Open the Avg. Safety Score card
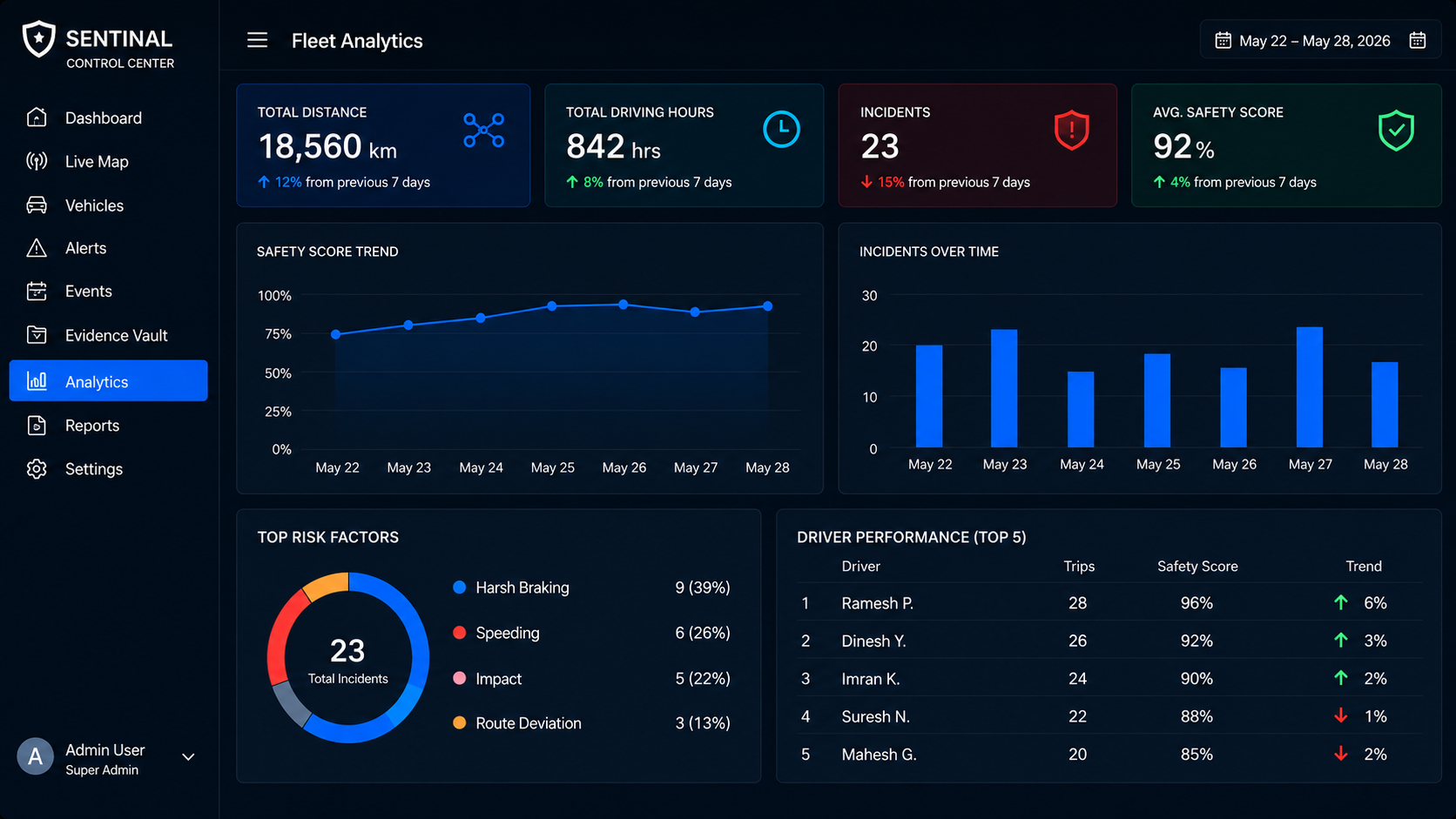The image size is (1456, 819). point(1286,145)
